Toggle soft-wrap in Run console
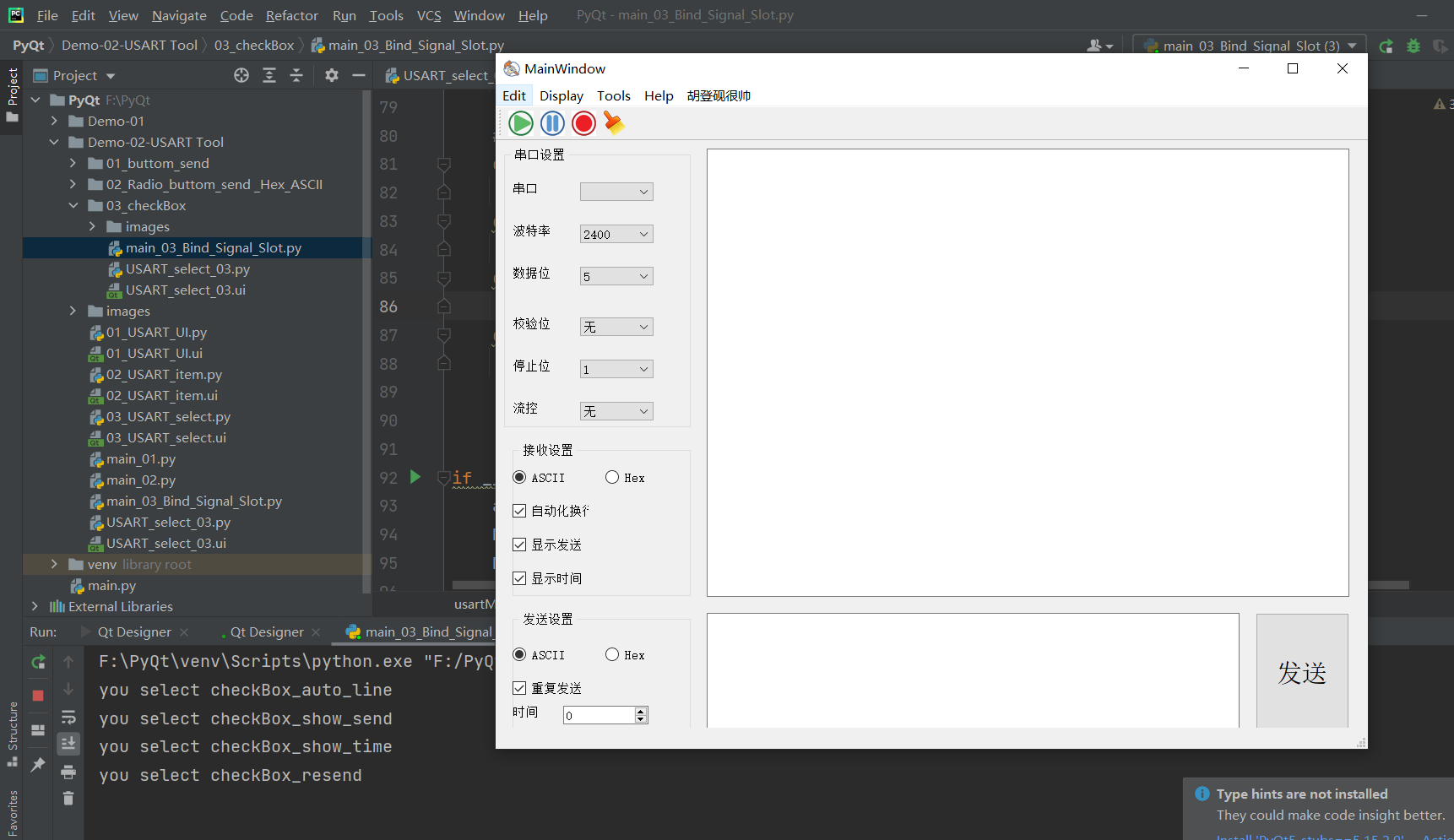This screenshot has height=840, width=1454. [68, 718]
